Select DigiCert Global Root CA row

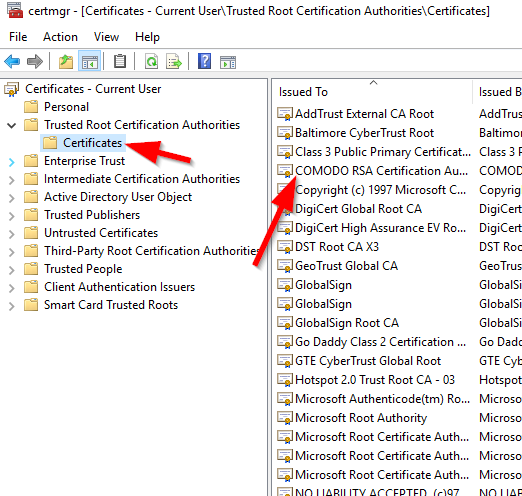[358, 209]
